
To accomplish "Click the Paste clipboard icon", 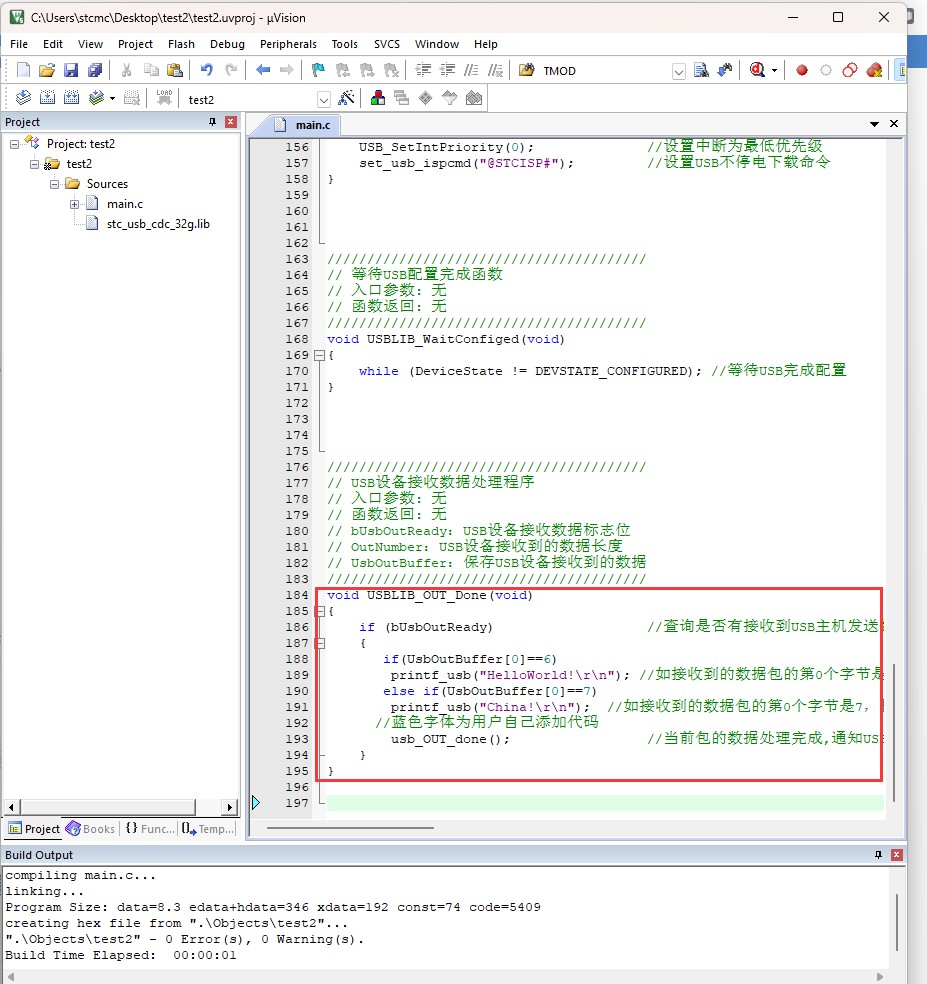I will 175,70.
